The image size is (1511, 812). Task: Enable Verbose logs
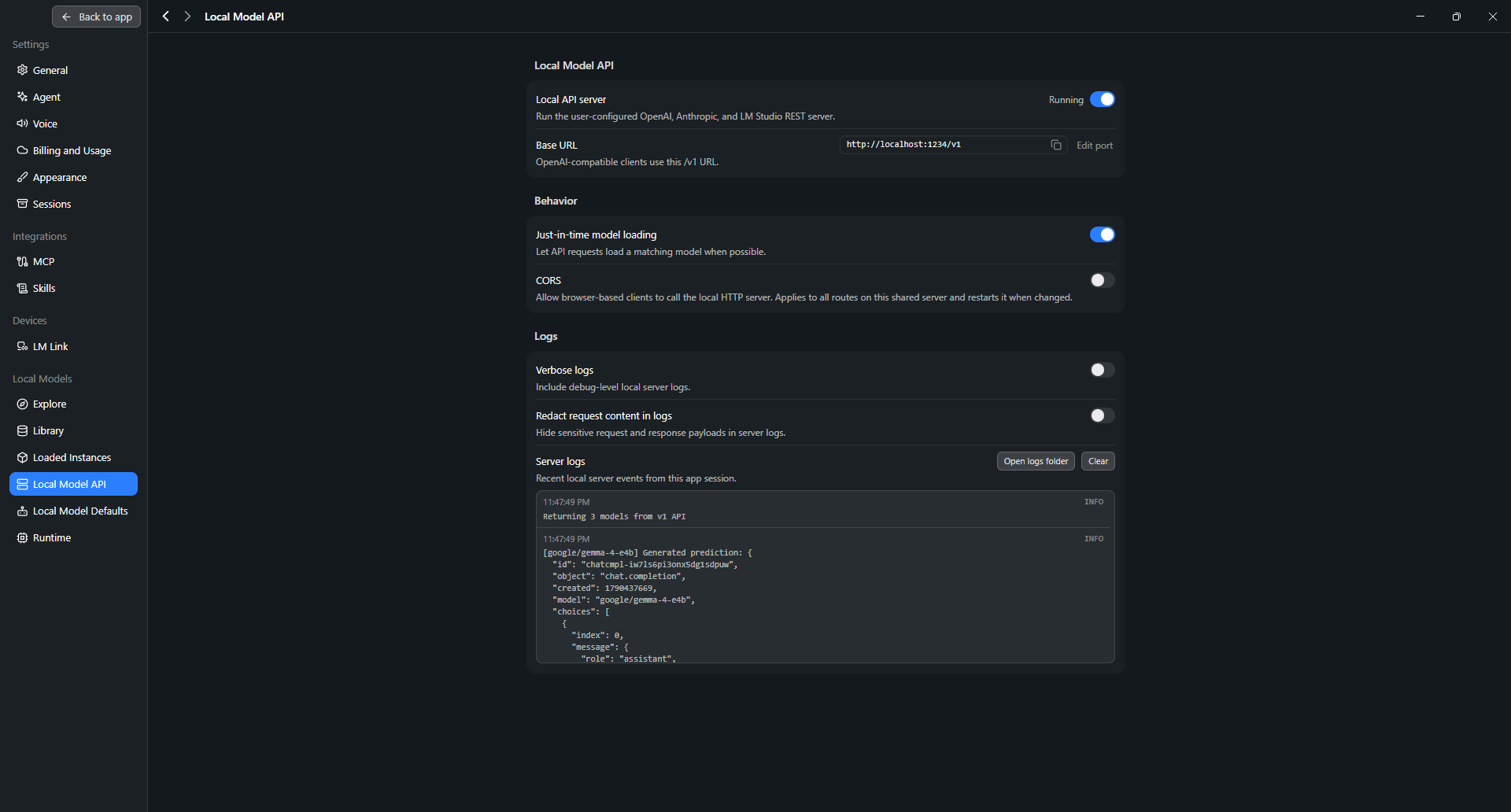(x=1102, y=370)
